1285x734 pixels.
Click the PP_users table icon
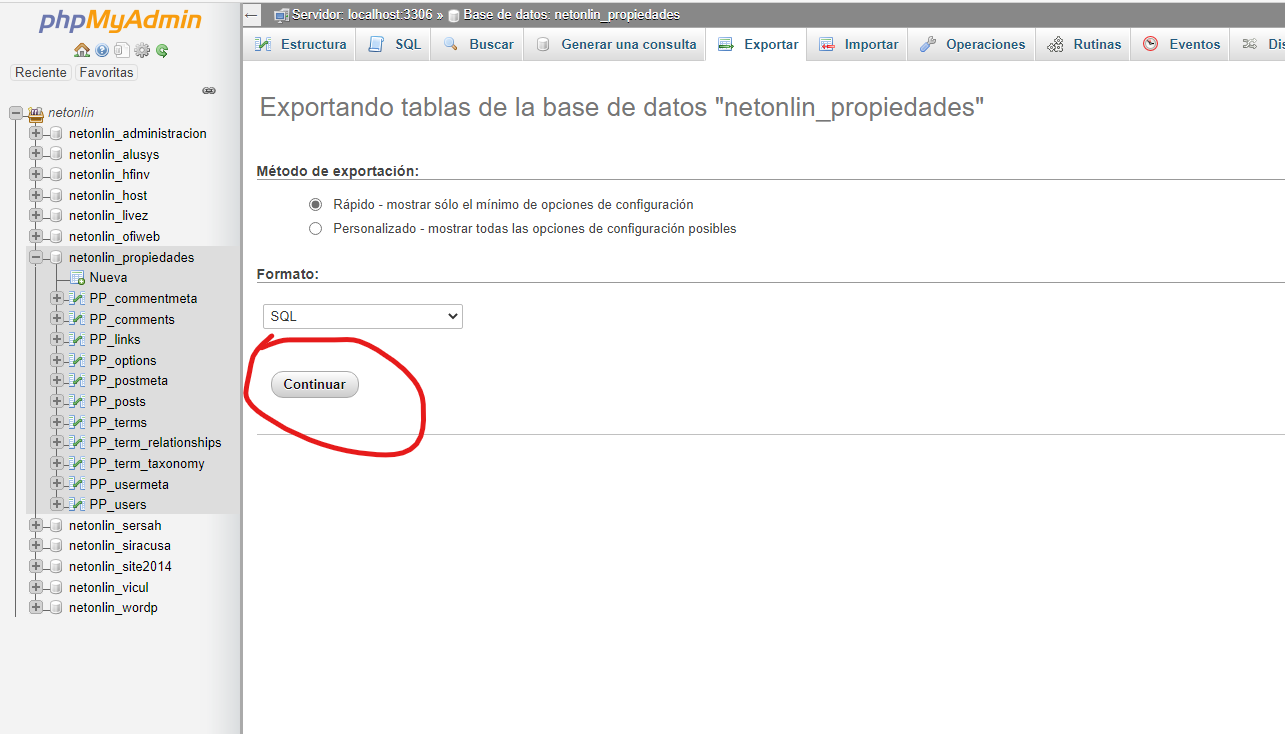pos(77,504)
